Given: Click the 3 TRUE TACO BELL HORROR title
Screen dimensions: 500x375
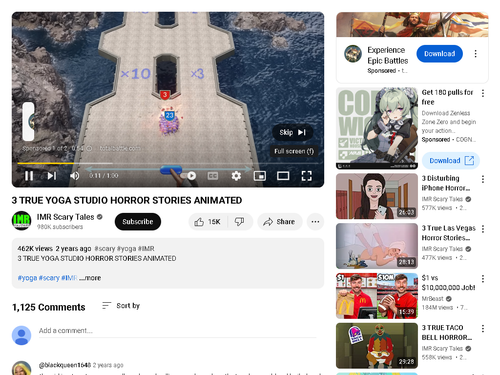Looking at the screenshot, I should [x=447, y=332].
